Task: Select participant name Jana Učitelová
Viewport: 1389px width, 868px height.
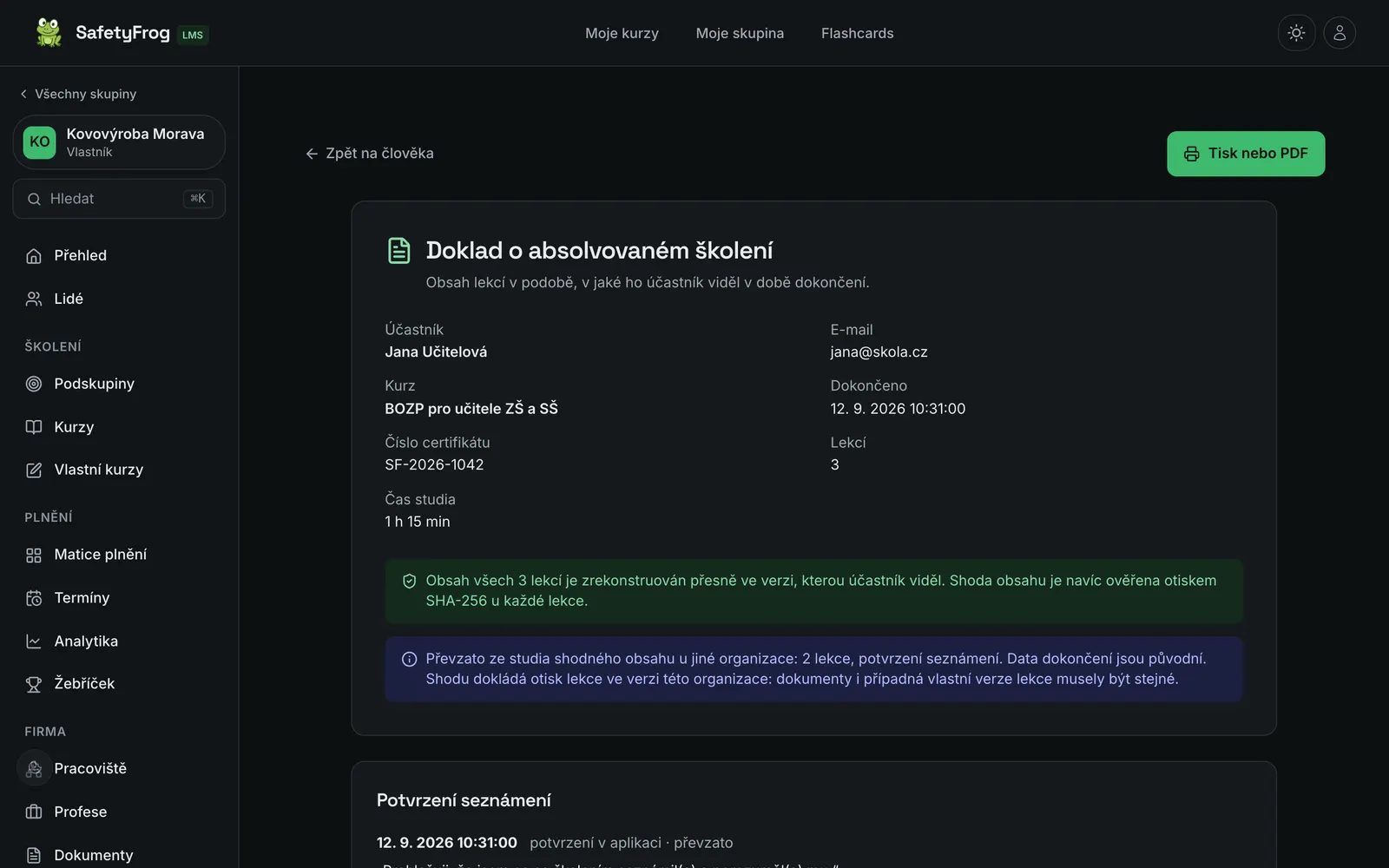Action: point(436,352)
